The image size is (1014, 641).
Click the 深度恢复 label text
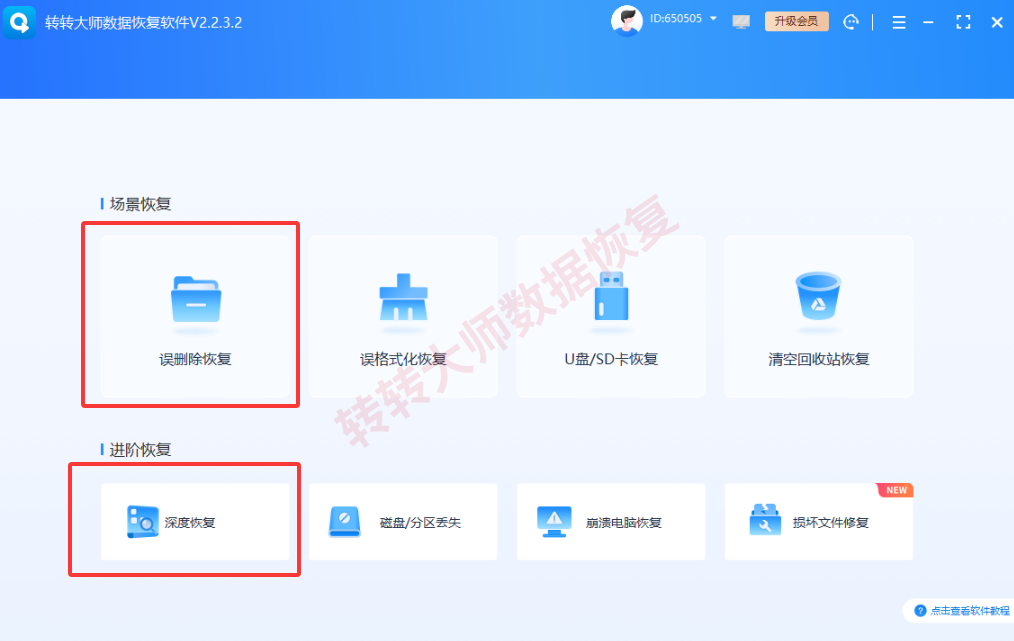(189, 523)
